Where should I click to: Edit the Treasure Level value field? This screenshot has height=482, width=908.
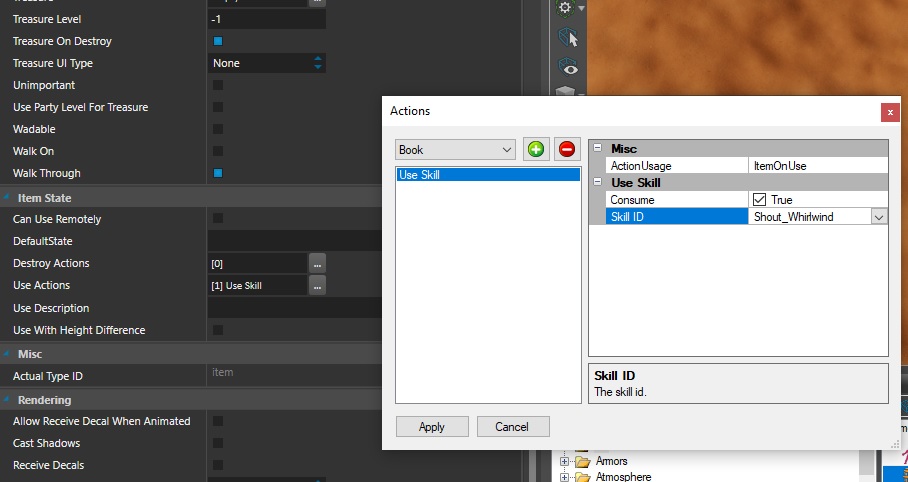266,19
